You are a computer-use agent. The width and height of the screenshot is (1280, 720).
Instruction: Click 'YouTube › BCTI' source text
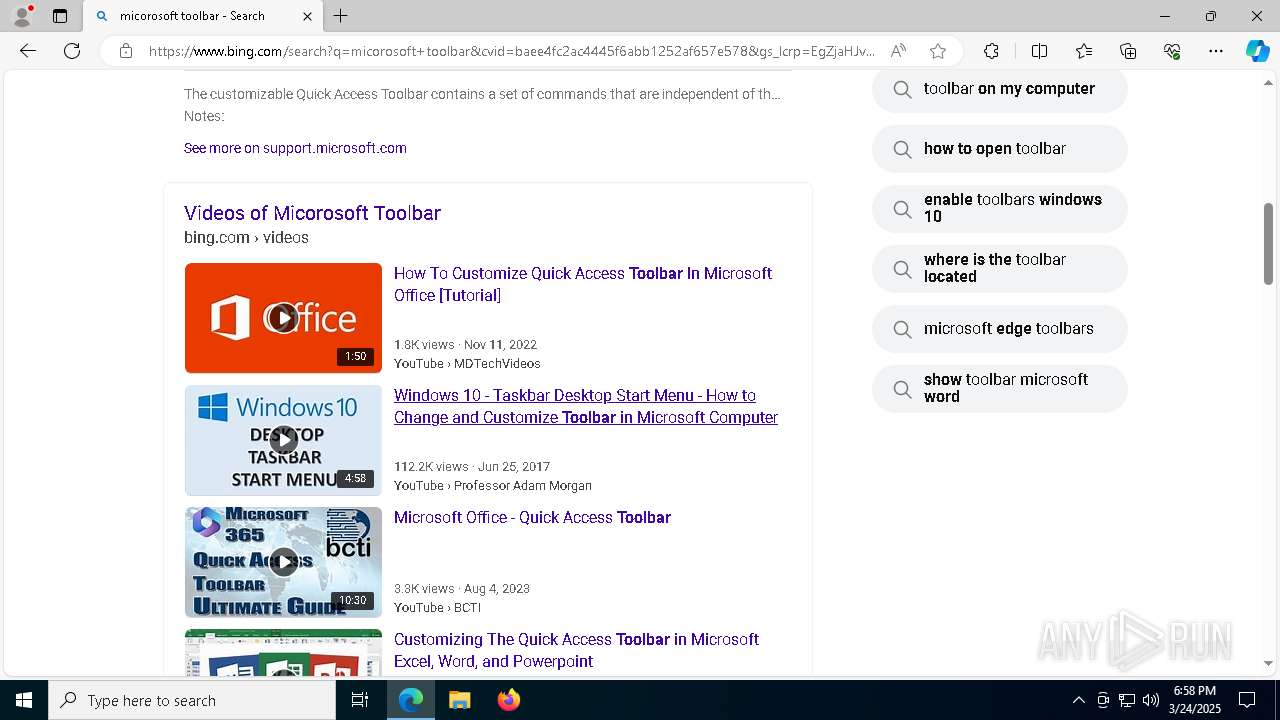pos(437,608)
